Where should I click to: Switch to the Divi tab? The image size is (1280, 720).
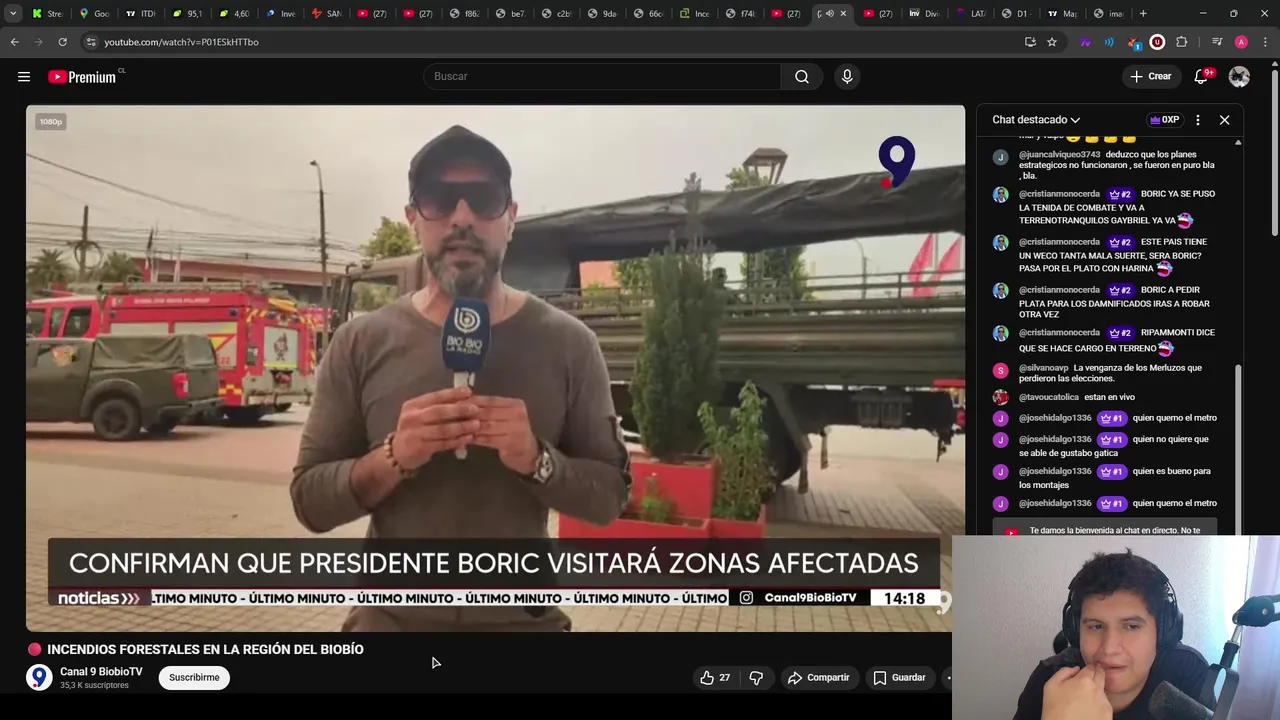924,13
